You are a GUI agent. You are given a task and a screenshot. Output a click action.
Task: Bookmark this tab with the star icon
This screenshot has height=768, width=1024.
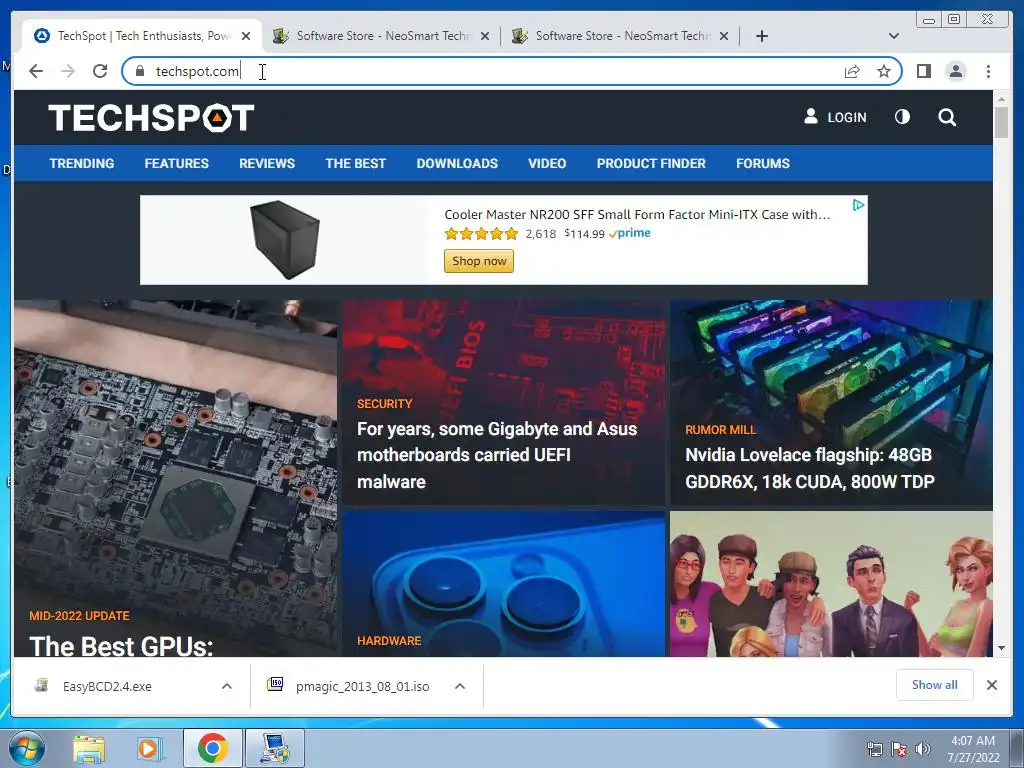point(884,71)
